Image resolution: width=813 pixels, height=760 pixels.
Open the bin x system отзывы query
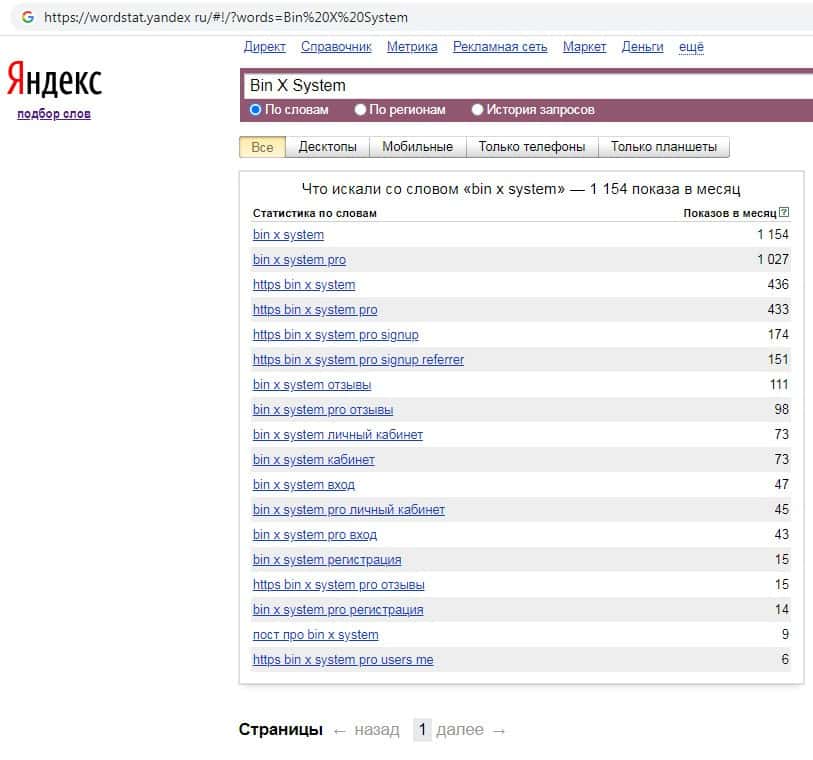tap(312, 385)
